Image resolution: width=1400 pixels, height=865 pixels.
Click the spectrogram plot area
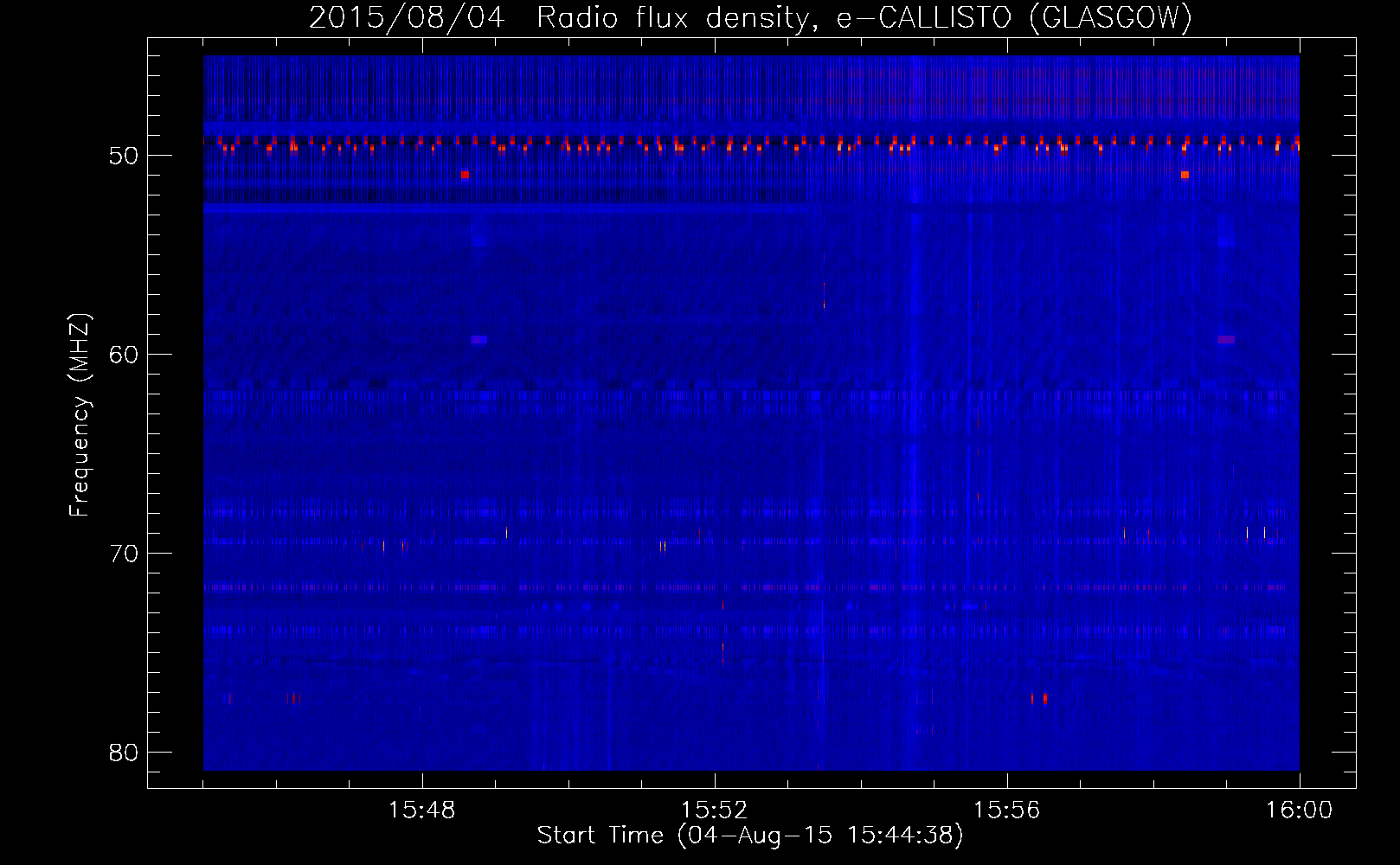click(751, 413)
